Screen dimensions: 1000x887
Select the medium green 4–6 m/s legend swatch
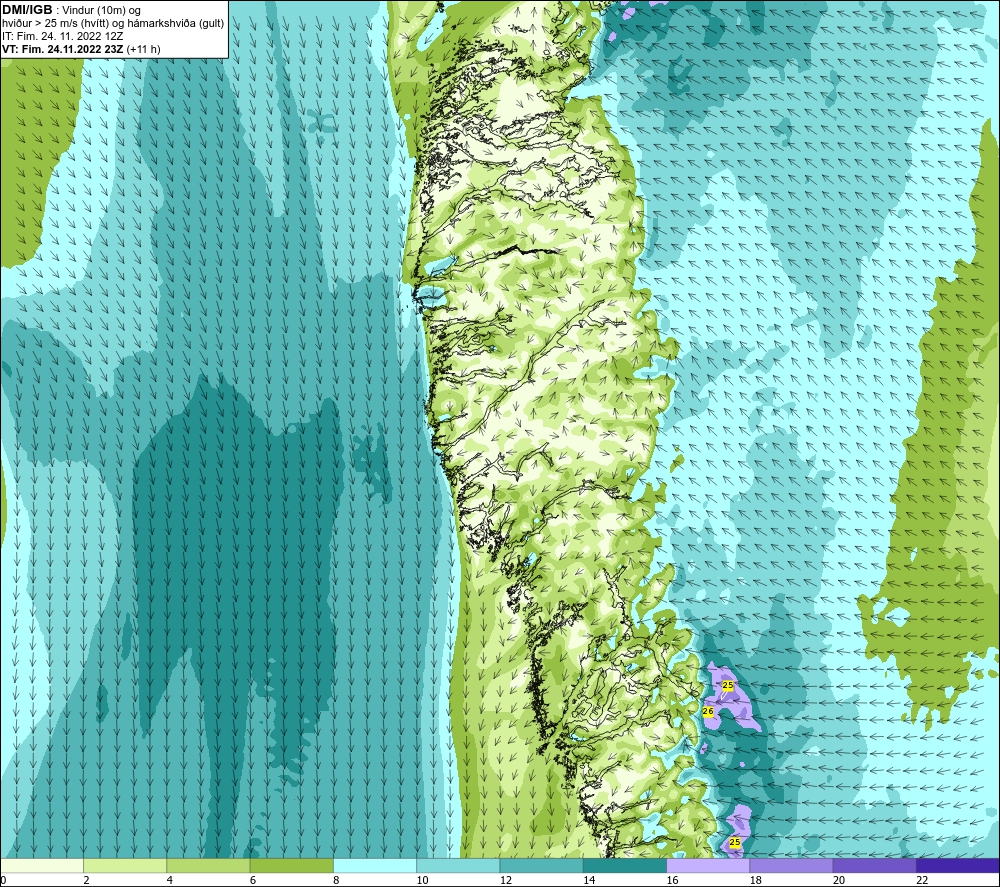coord(208,865)
